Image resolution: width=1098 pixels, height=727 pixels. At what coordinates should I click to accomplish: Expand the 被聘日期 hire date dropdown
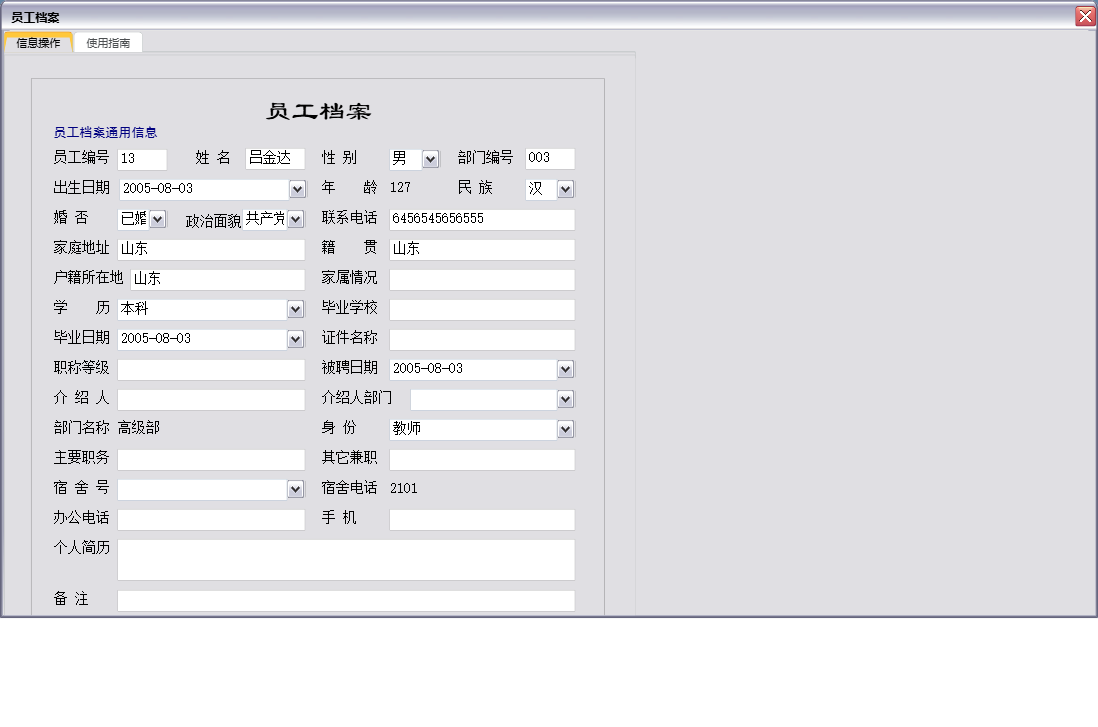(x=566, y=368)
